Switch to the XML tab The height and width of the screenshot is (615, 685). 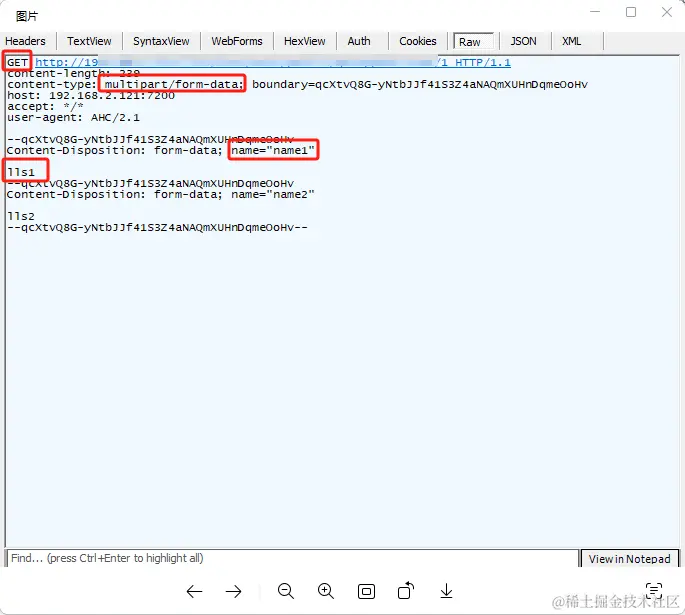[x=571, y=41]
